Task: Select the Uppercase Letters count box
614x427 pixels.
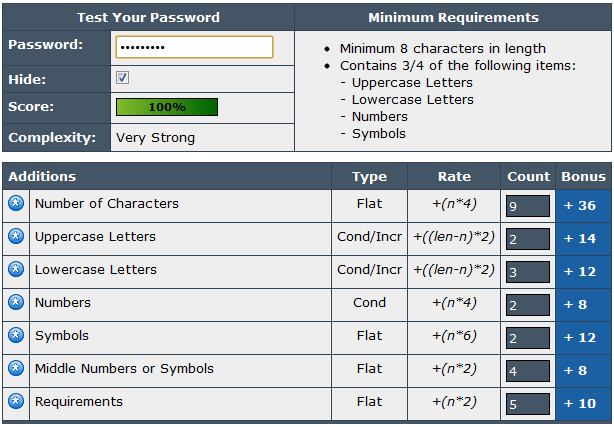Action: (x=528, y=239)
